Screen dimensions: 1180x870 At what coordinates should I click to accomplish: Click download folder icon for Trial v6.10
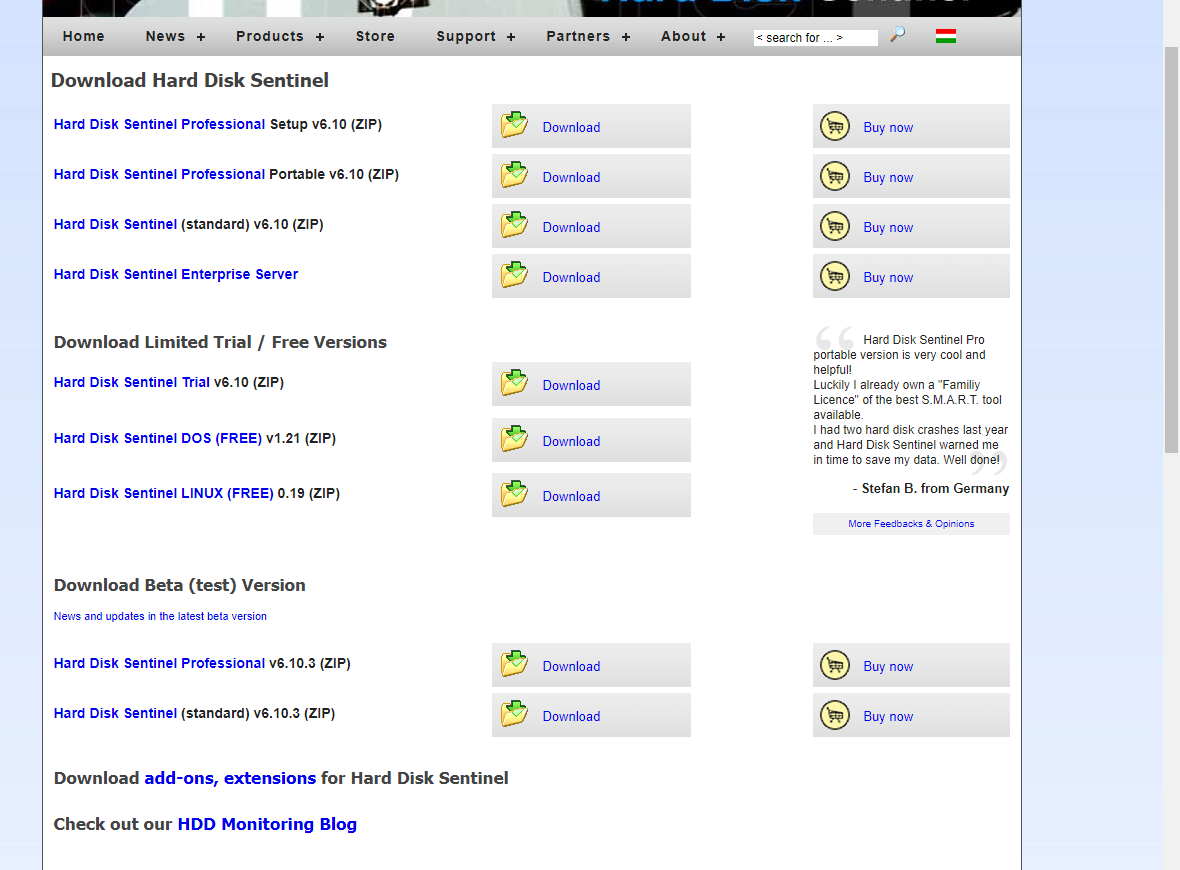click(515, 383)
